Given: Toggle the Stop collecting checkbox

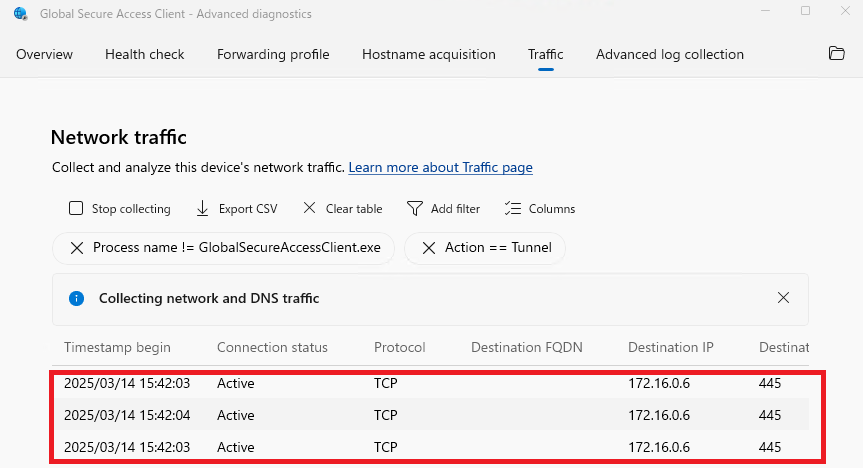Looking at the screenshot, I should click(76, 209).
